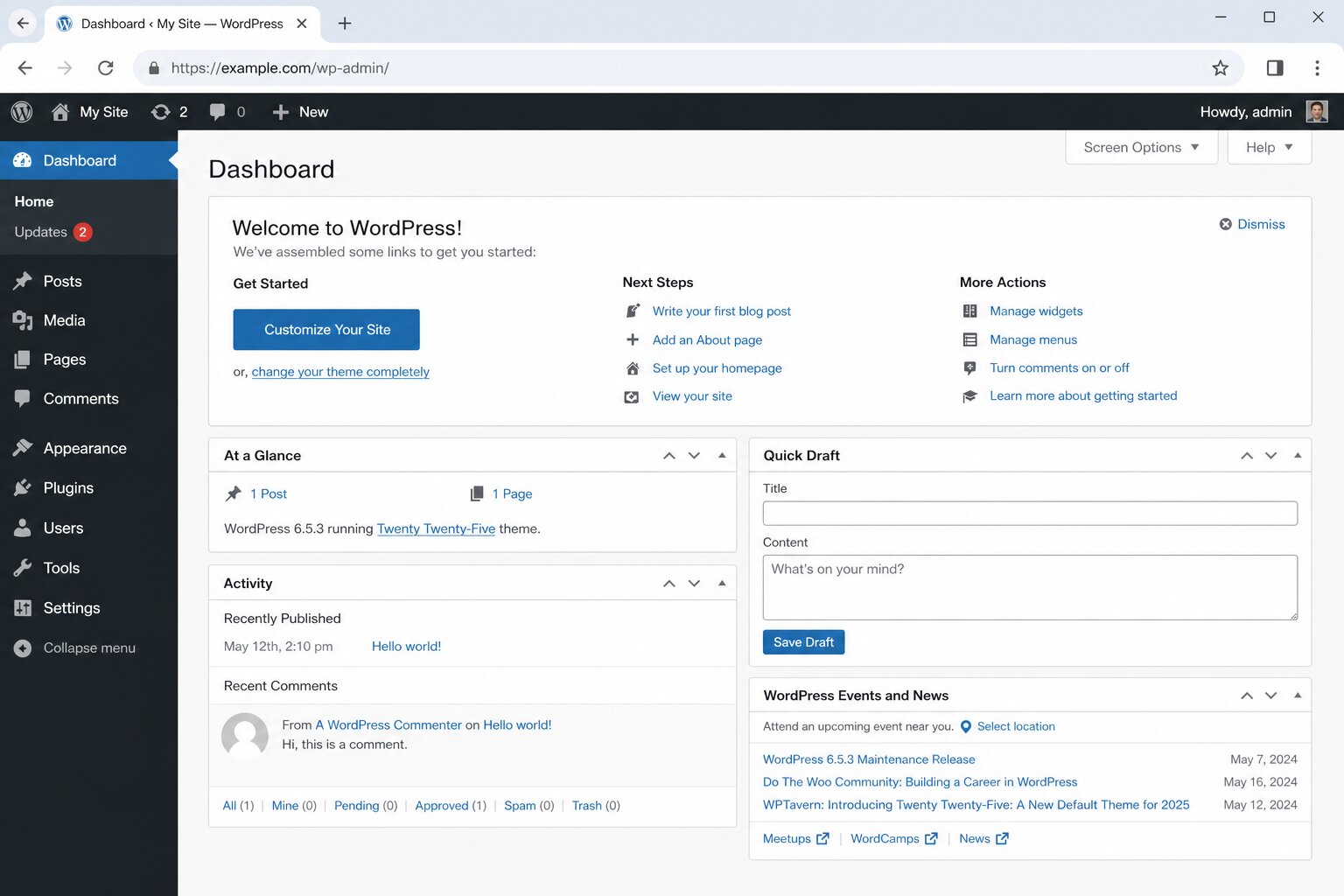
Task: Click the Quick Draft Title input field
Action: [x=1030, y=514]
